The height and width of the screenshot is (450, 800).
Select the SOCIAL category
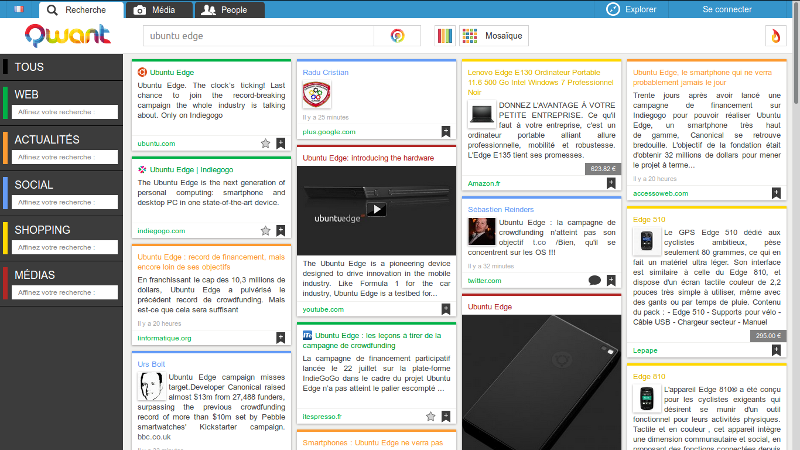34,185
